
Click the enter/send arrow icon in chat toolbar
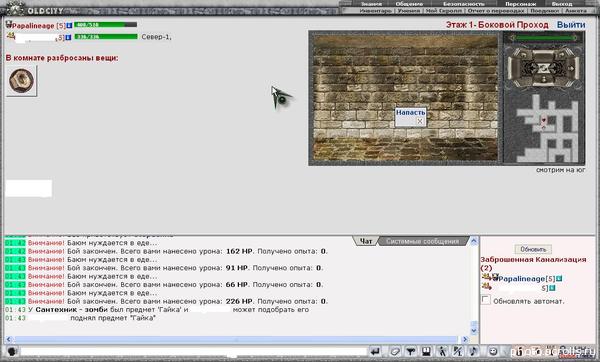[x=375, y=351]
